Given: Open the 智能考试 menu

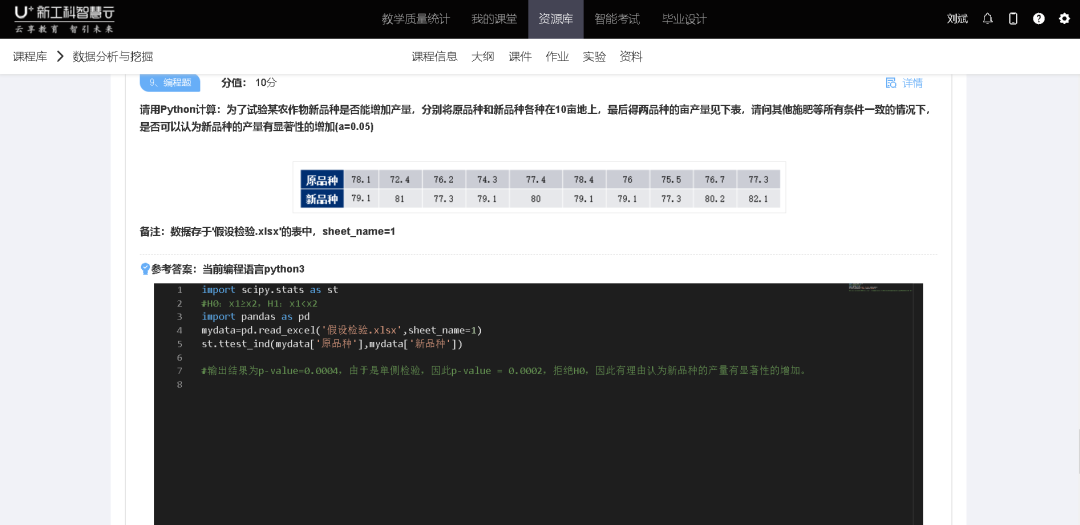Looking at the screenshot, I should [x=617, y=19].
